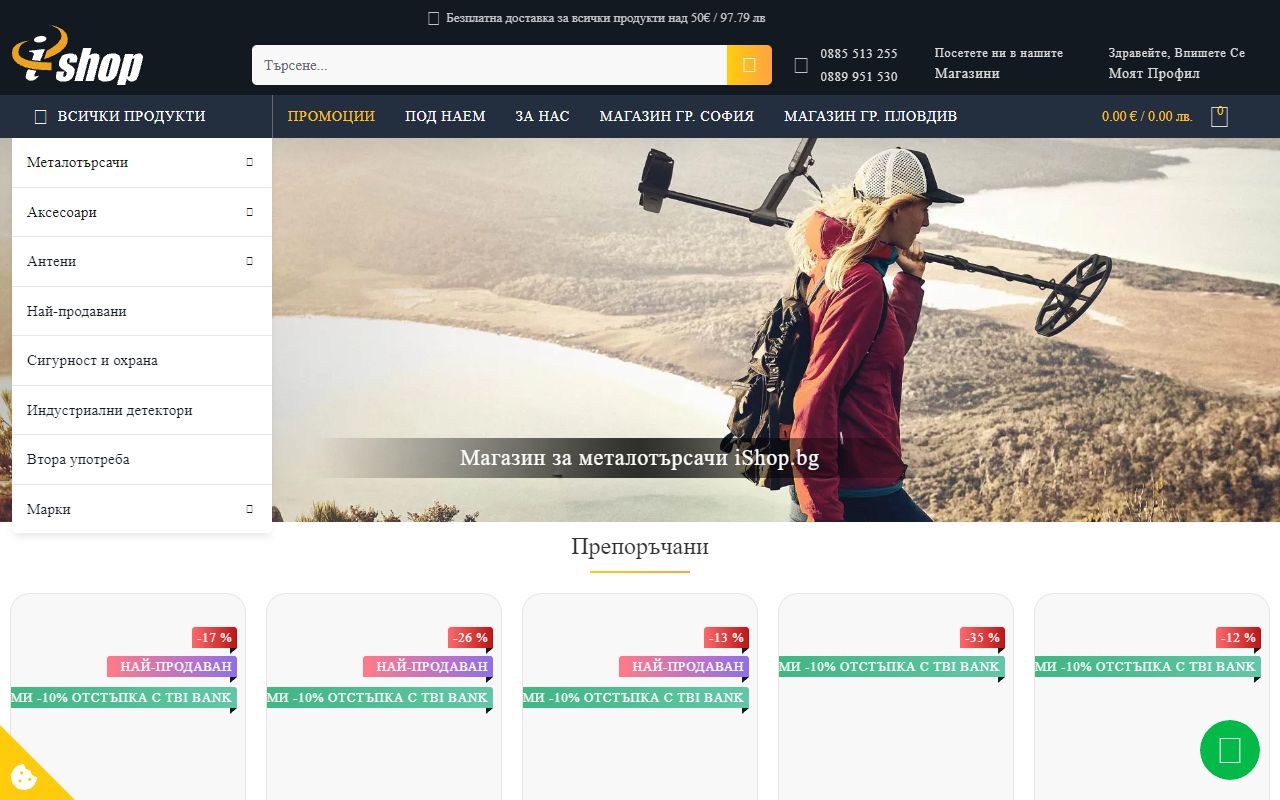1280x800 pixels.
Task: Open the ПРОМОЦИИ menu item
Action: click(330, 116)
